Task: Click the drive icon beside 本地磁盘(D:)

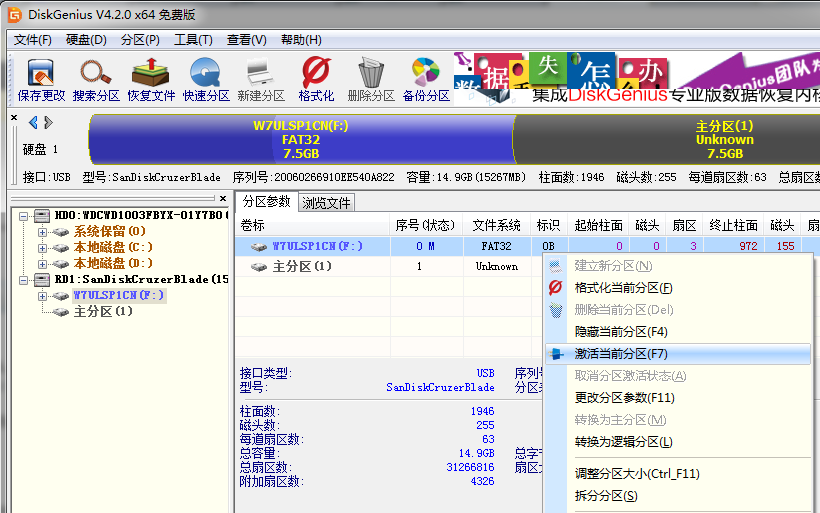Action: click(61, 264)
